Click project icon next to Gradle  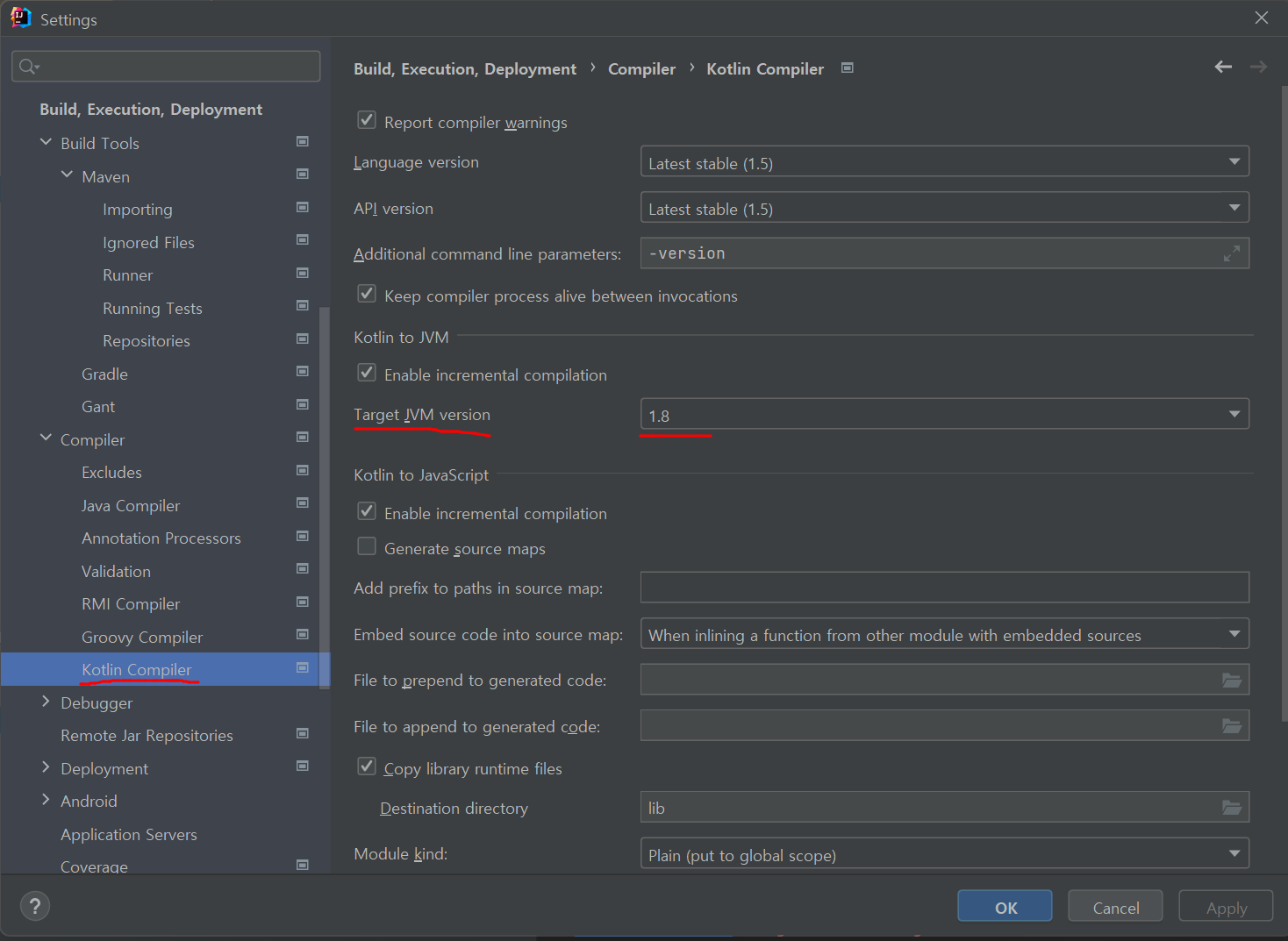(x=303, y=372)
